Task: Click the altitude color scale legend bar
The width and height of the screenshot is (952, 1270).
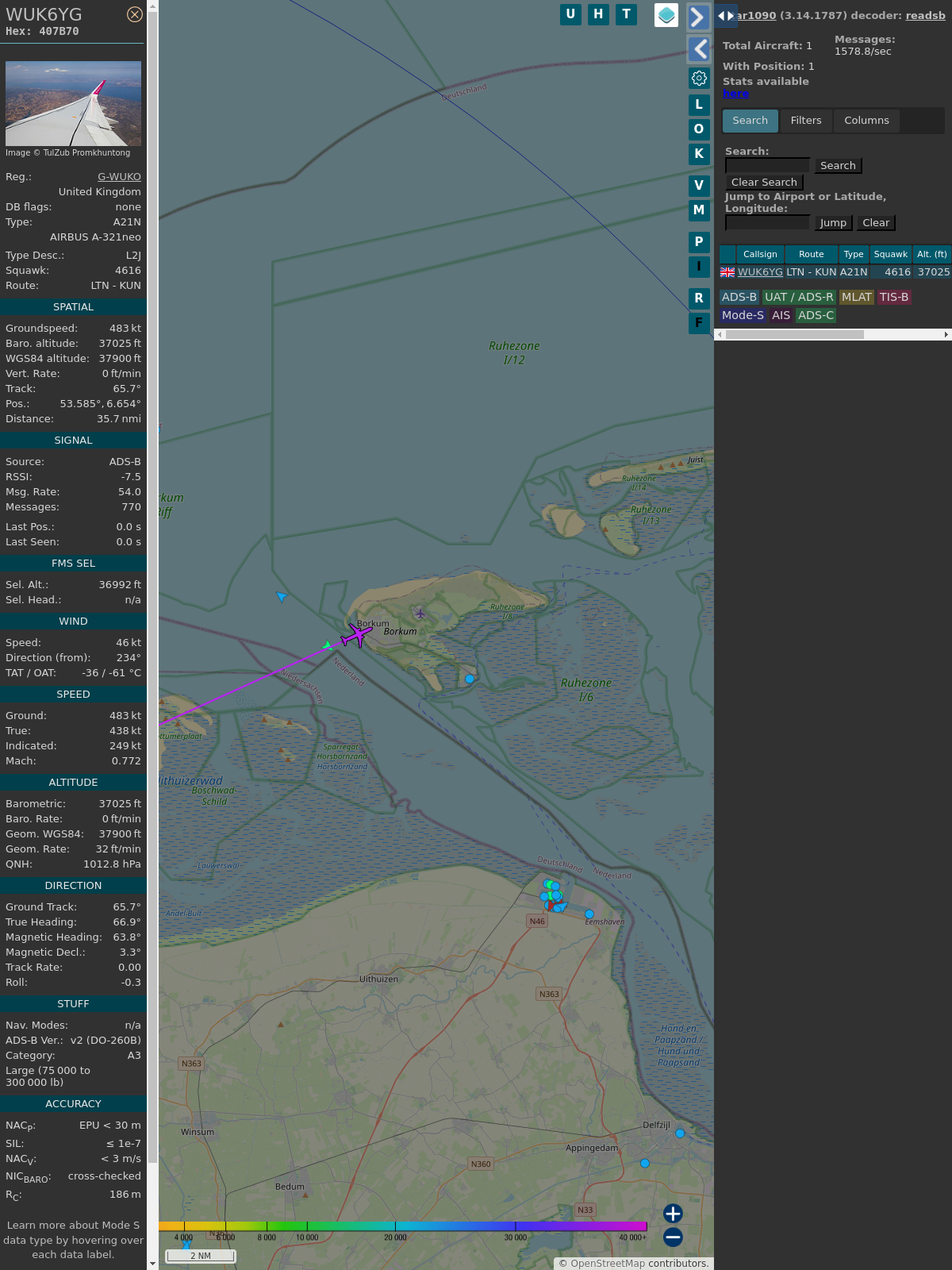Action: pos(403,1226)
